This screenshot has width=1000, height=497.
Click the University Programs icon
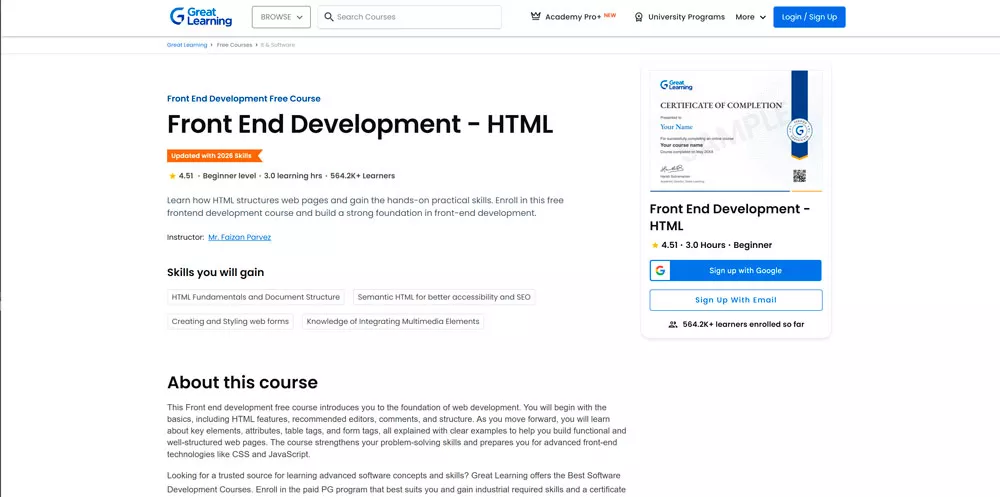point(638,17)
